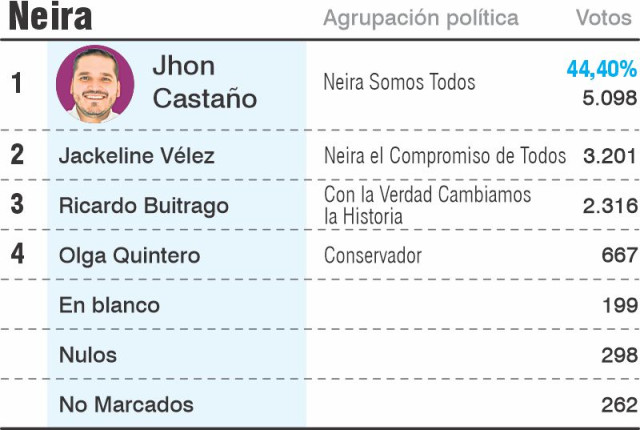Screen dimensions: 640x430
Task: Select the 2.316 vote total
Action: (x=610, y=206)
